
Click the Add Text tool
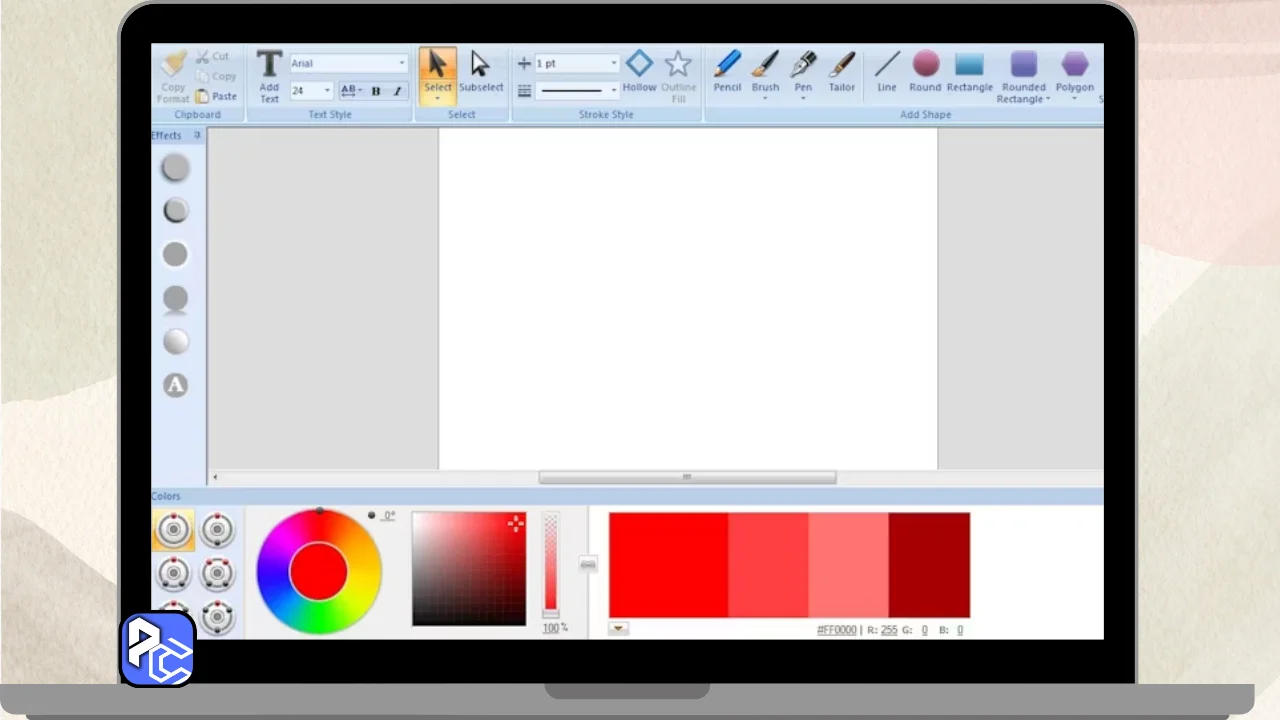269,75
